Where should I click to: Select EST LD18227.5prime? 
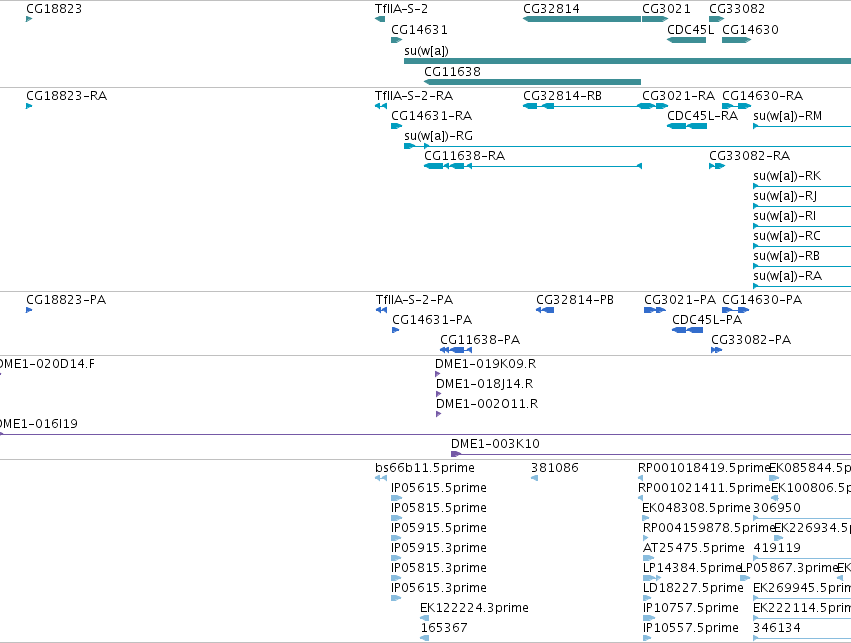pyautogui.click(x=693, y=588)
